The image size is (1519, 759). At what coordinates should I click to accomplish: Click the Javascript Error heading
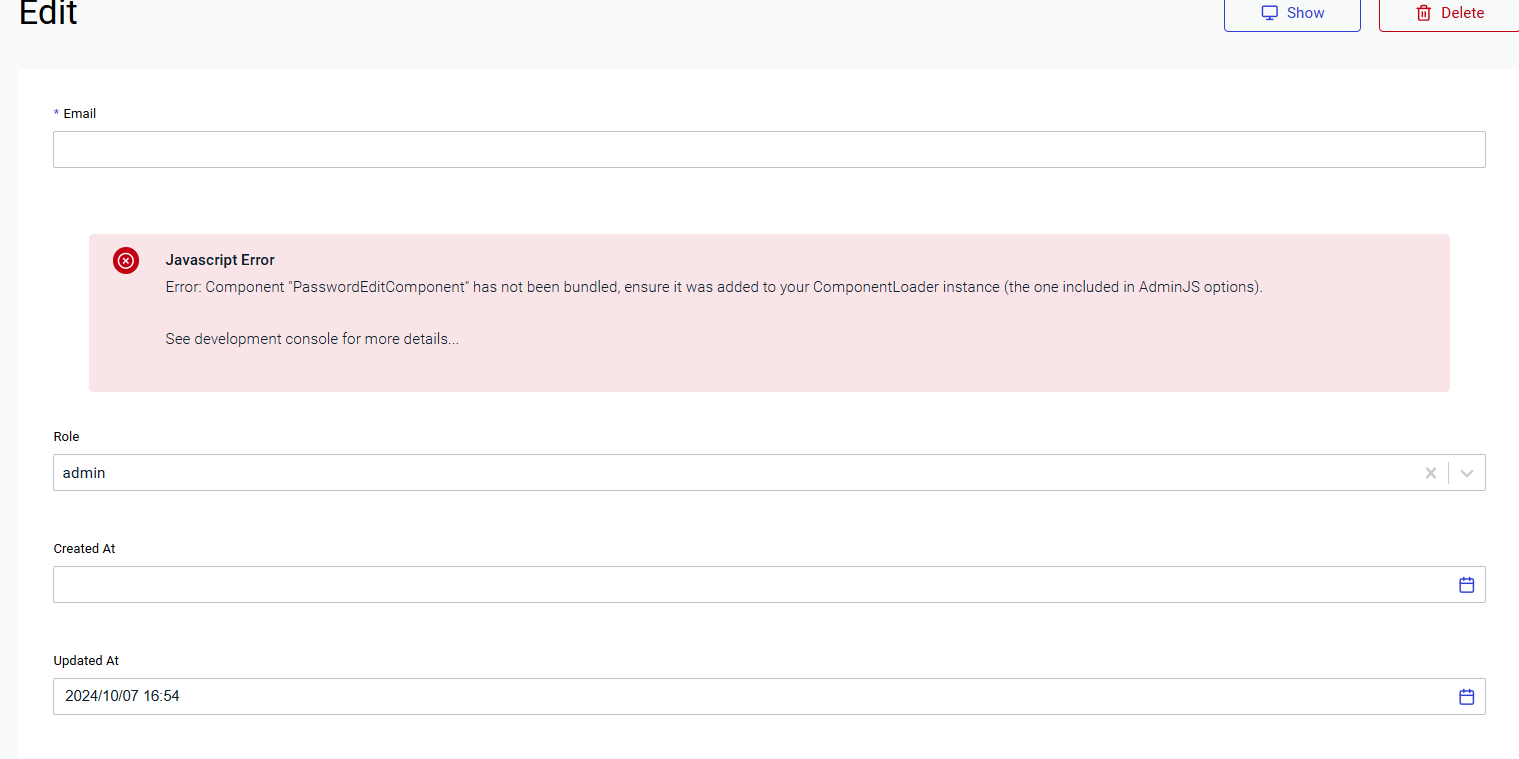[220, 260]
